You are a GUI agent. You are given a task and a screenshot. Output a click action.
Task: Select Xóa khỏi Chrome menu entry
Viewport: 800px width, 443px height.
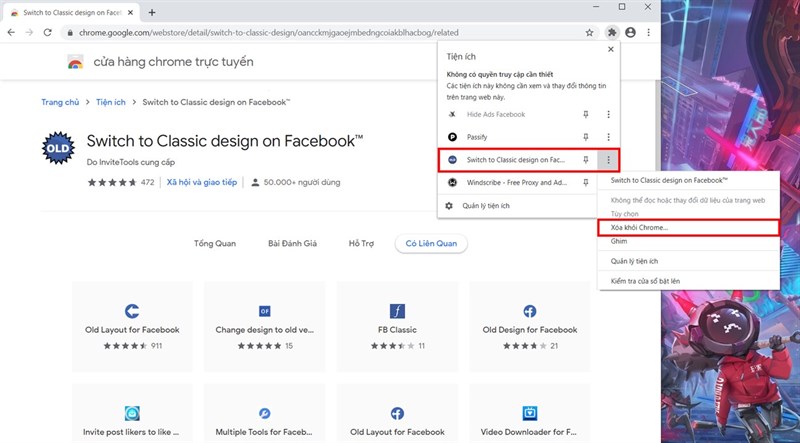click(688, 228)
